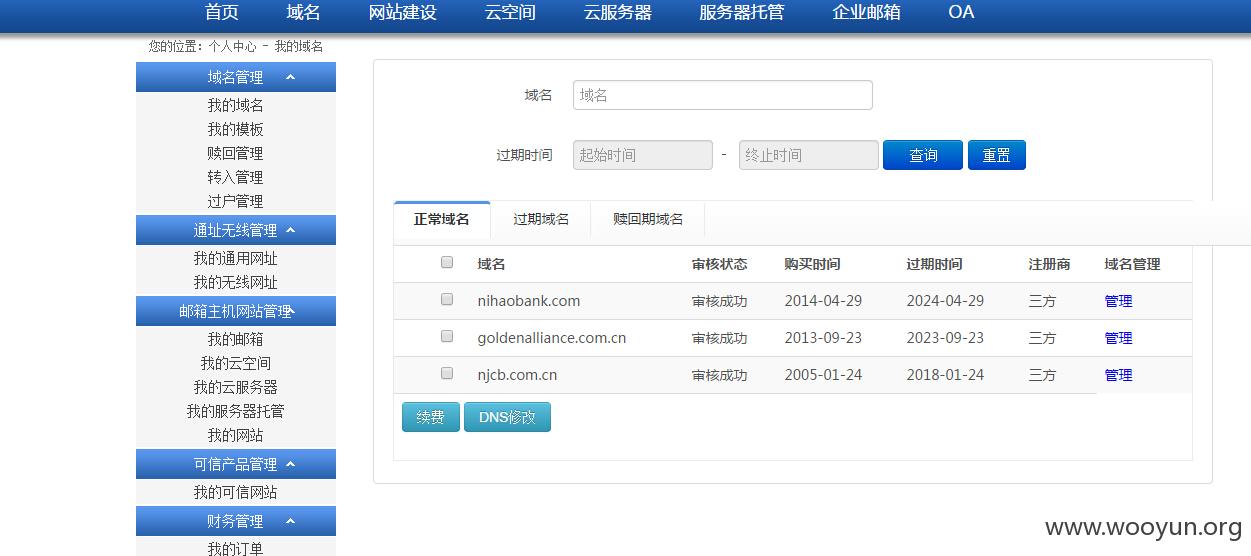Open 我的网站 in the sidebar
1251x556 pixels.
(236, 435)
